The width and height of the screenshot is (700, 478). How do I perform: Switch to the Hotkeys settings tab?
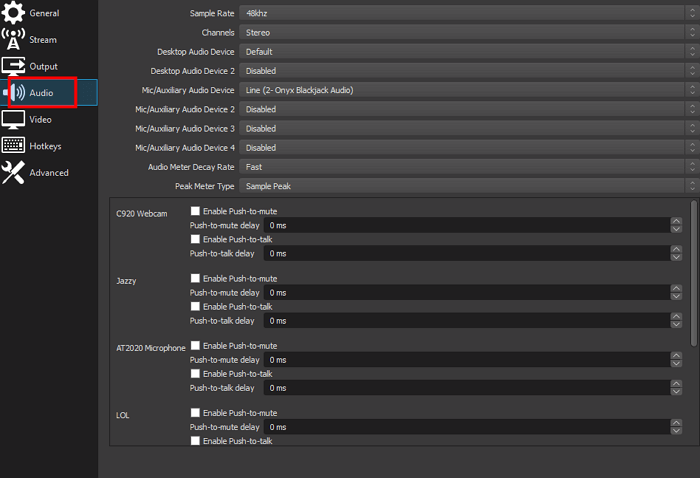pyautogui.click(x=45, y=146)
